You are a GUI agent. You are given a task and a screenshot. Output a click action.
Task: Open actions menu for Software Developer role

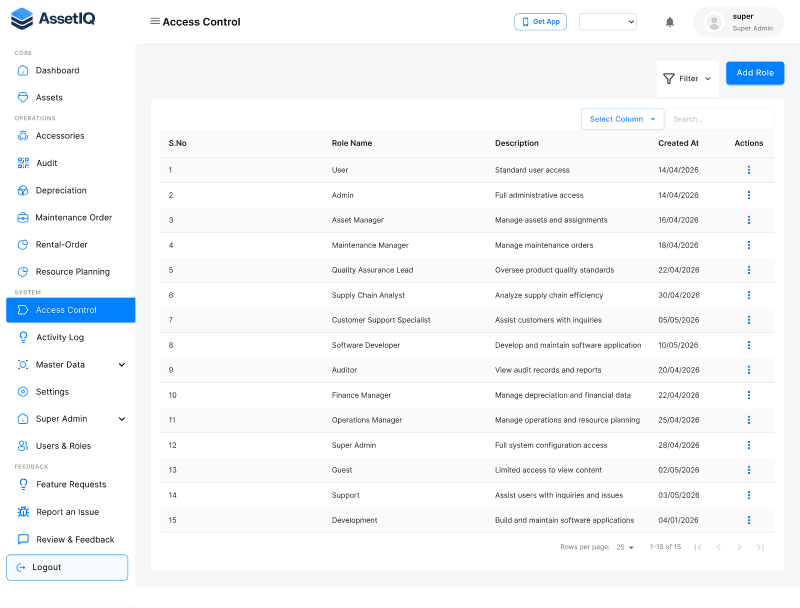[748, 345]
